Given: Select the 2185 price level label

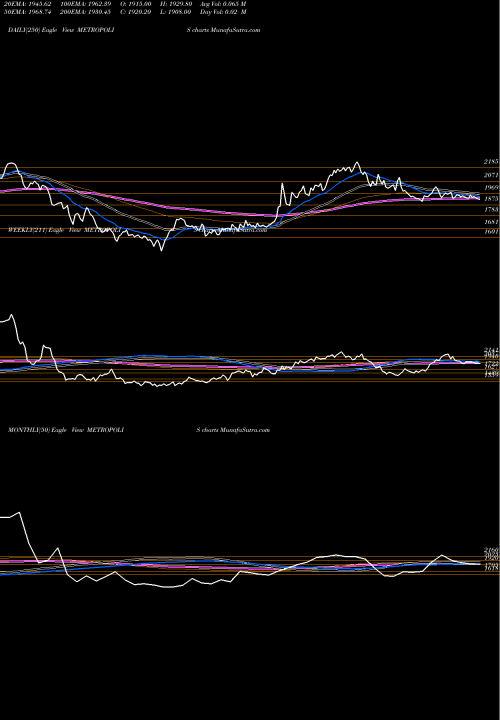Looking at the screenshot, I should point(491,162).
